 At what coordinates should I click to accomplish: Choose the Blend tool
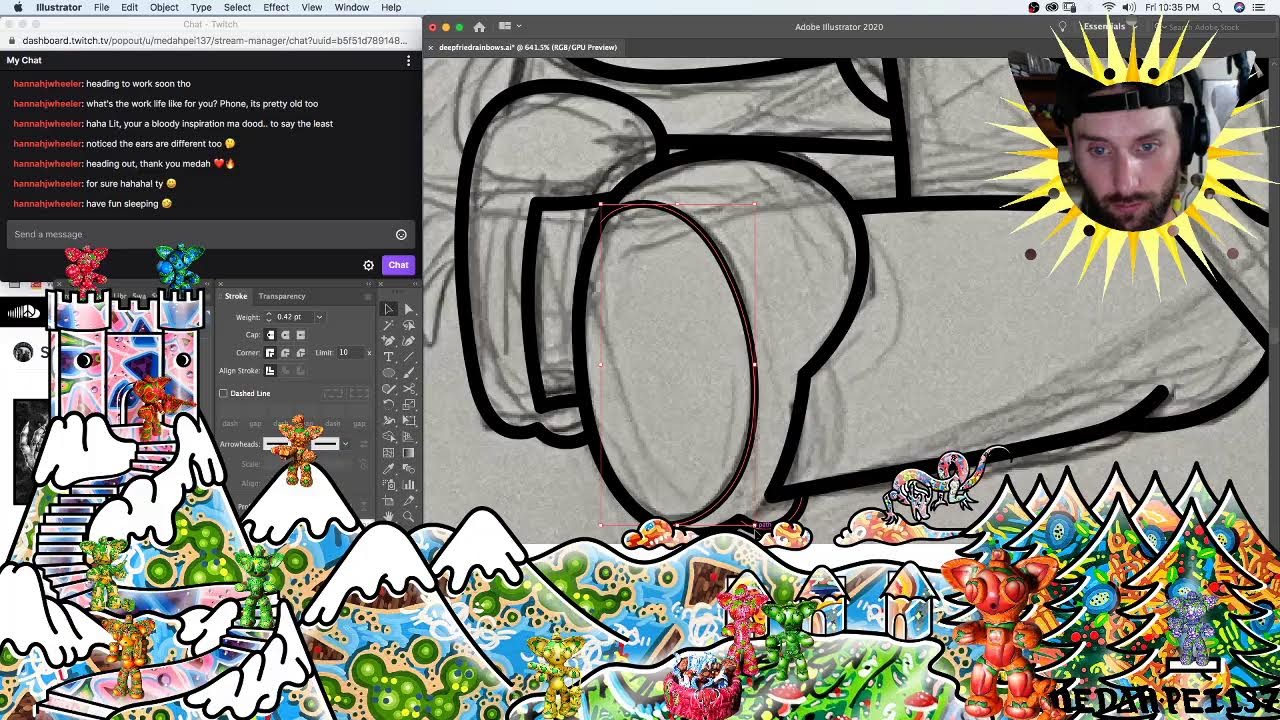409,469
